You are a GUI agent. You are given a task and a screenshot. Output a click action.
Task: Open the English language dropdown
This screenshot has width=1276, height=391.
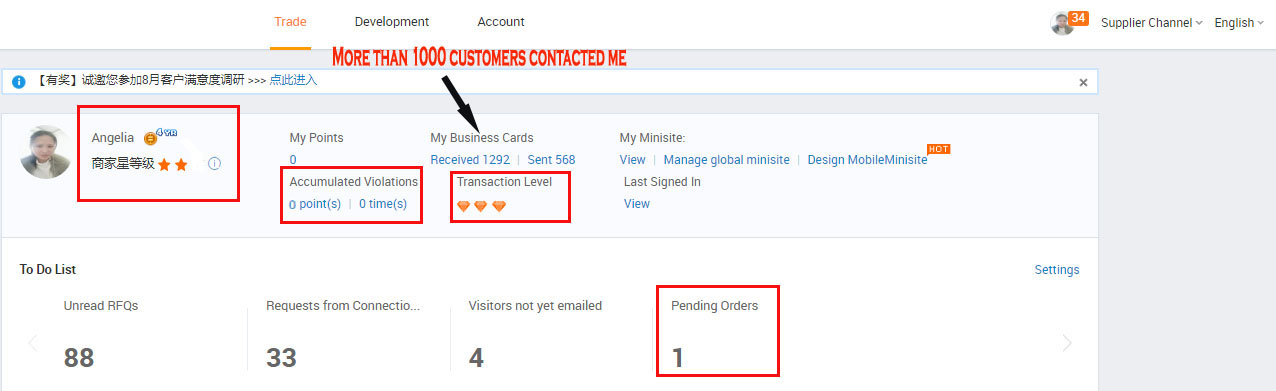1239,23
